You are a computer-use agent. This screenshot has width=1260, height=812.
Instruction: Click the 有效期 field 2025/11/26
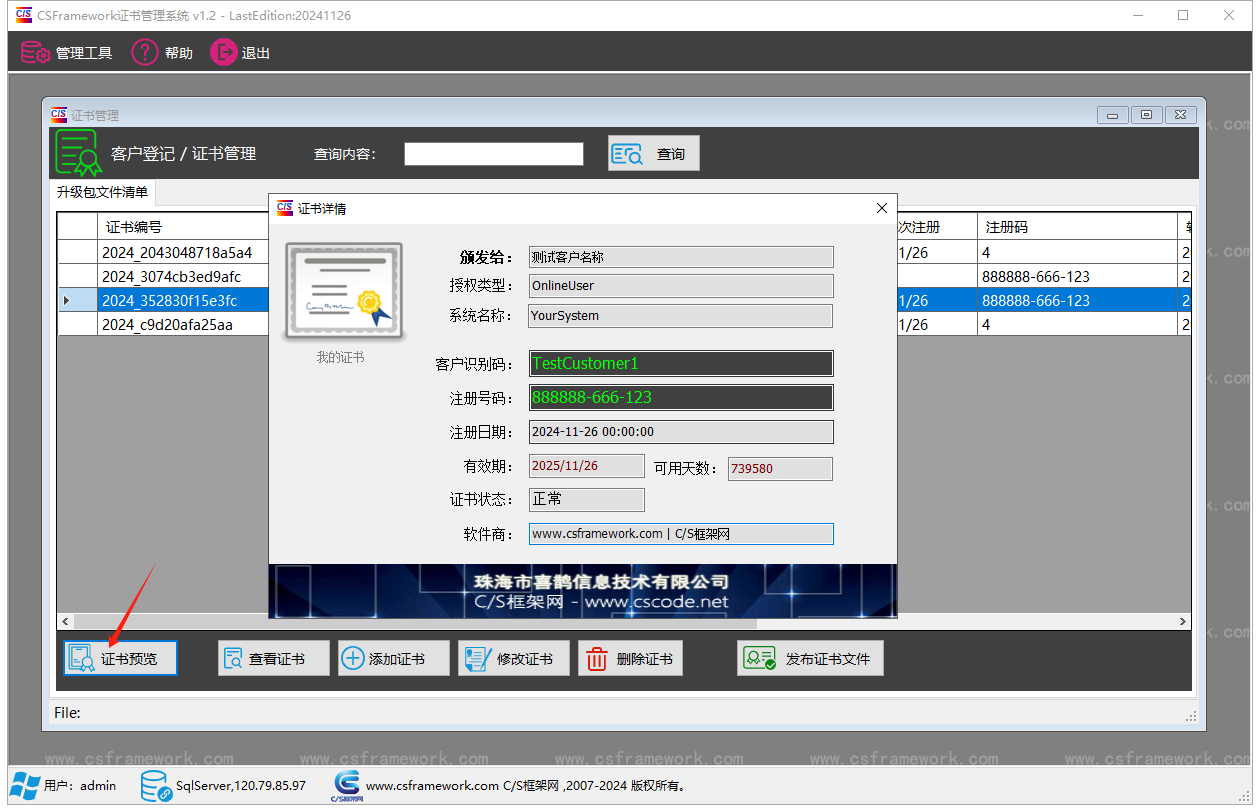(587, 466)
